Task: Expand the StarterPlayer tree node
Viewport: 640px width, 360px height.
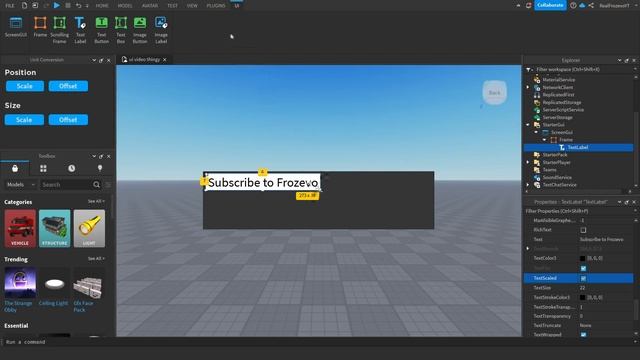Action: pos(528,162)
